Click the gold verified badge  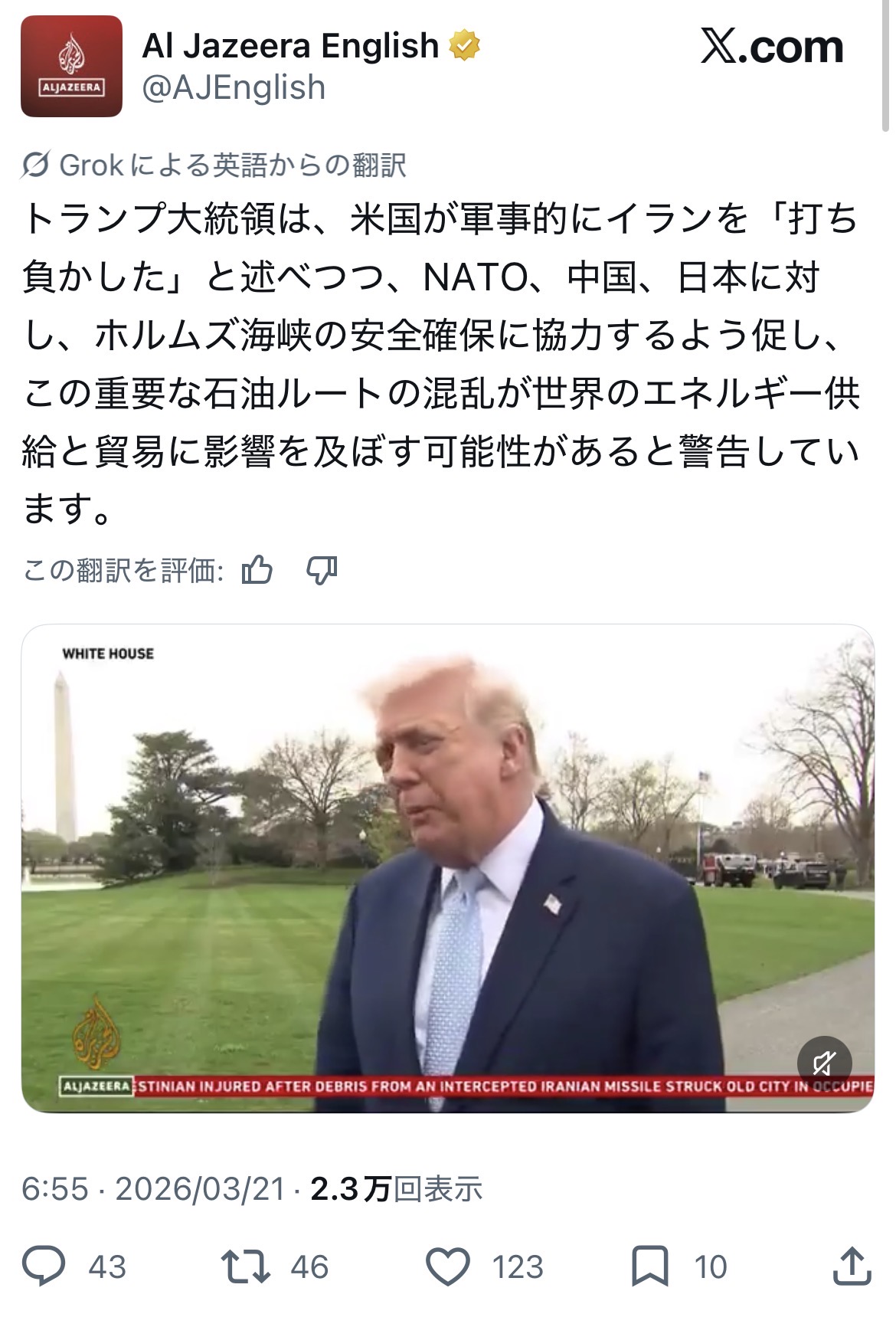click(x=464, y=46)
